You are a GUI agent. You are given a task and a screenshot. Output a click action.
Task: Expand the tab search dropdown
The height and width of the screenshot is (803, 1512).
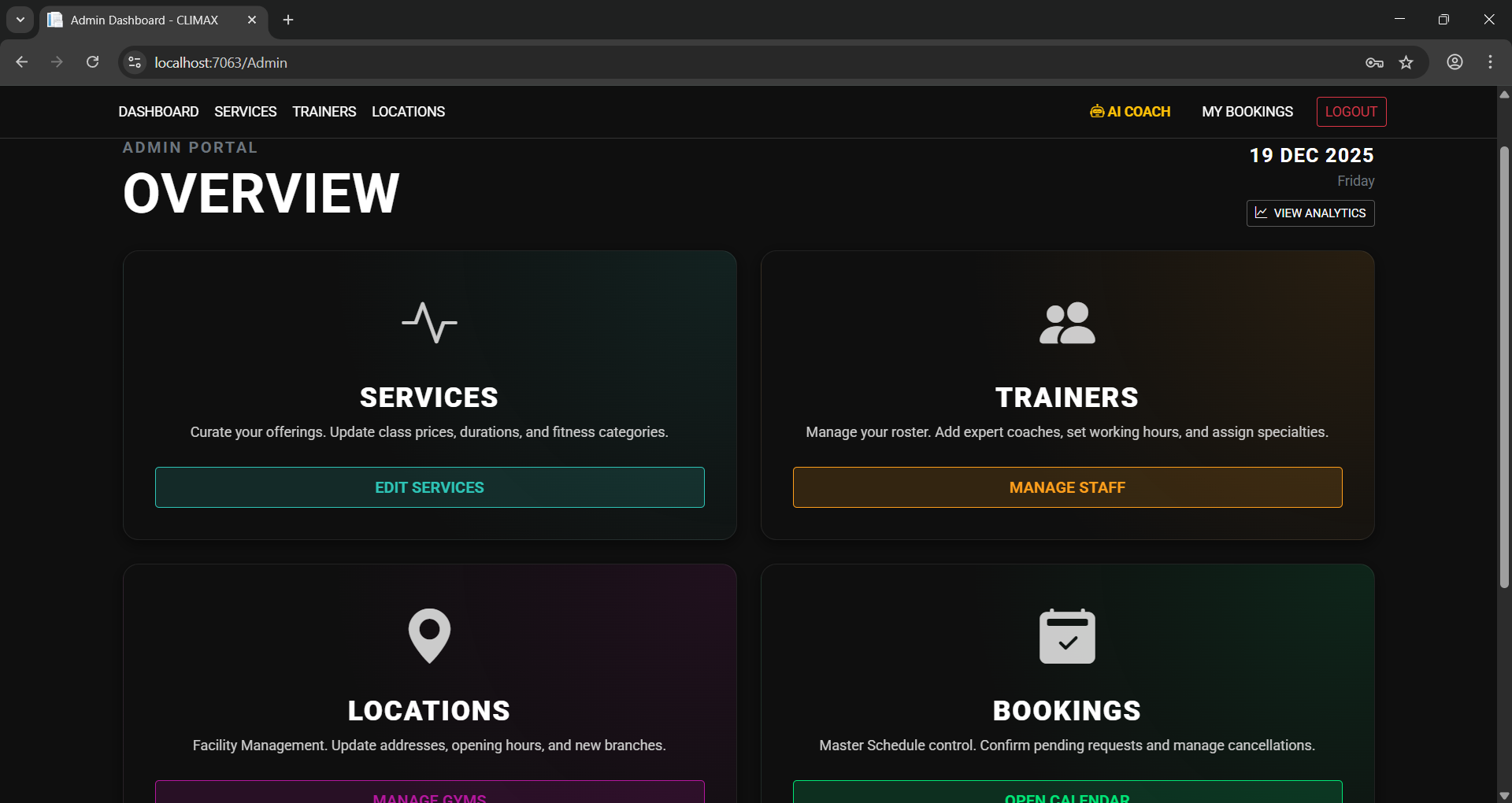click(x=20, y=20)
